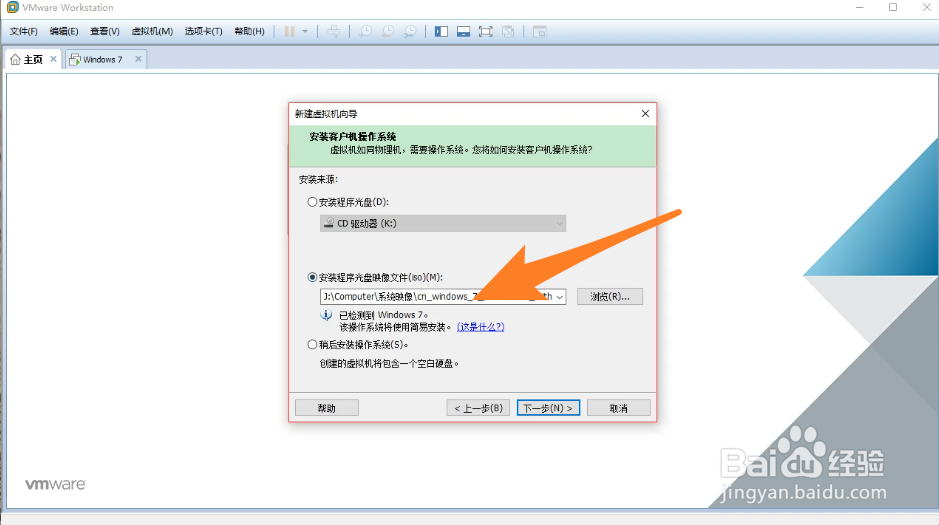
Task: Open the 选项卡(T) menu
Action: point(204,31)
